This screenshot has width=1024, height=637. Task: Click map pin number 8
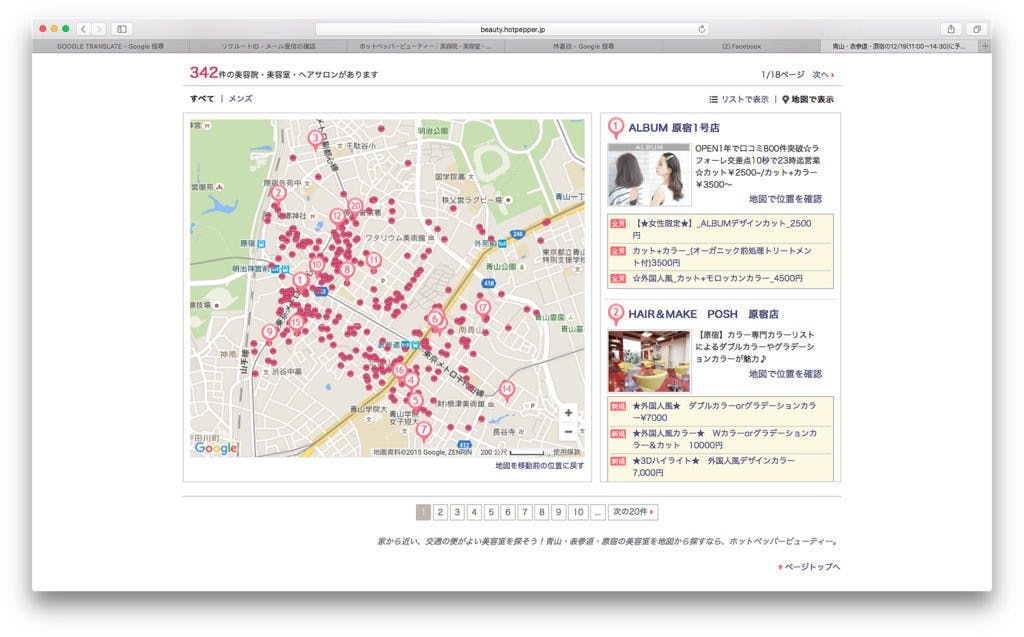347,270
